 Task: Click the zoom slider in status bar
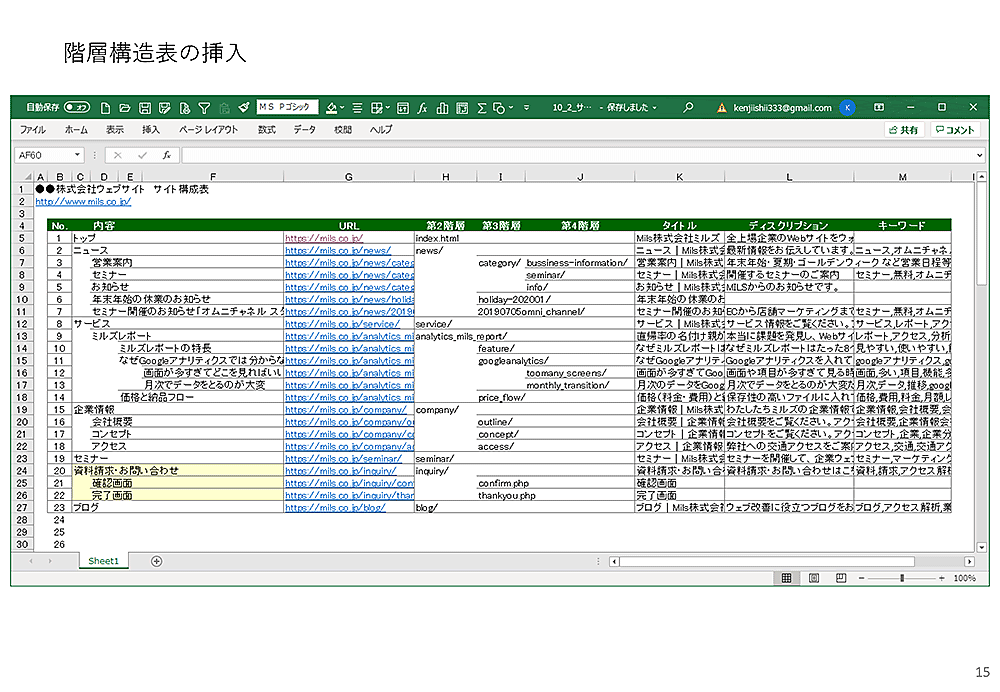(902, 578)
